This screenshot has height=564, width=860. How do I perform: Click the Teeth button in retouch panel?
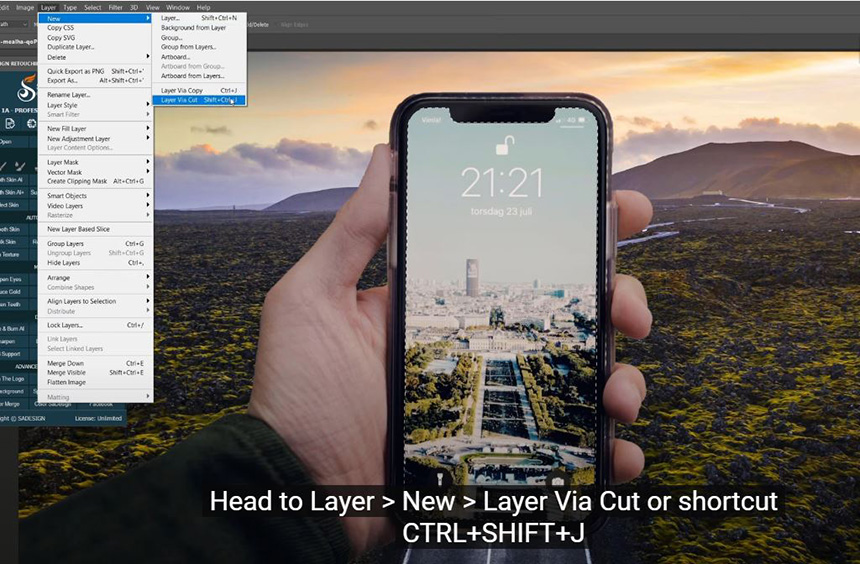13,304
